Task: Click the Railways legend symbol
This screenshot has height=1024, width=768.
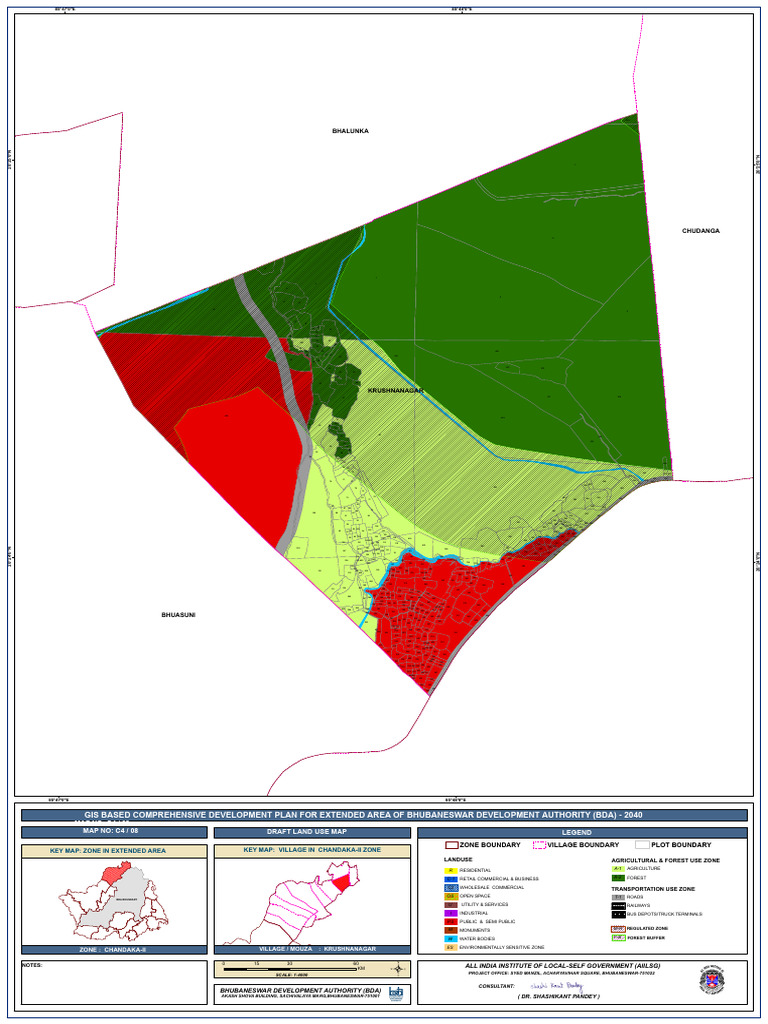Action: click(x=618, y=906)
